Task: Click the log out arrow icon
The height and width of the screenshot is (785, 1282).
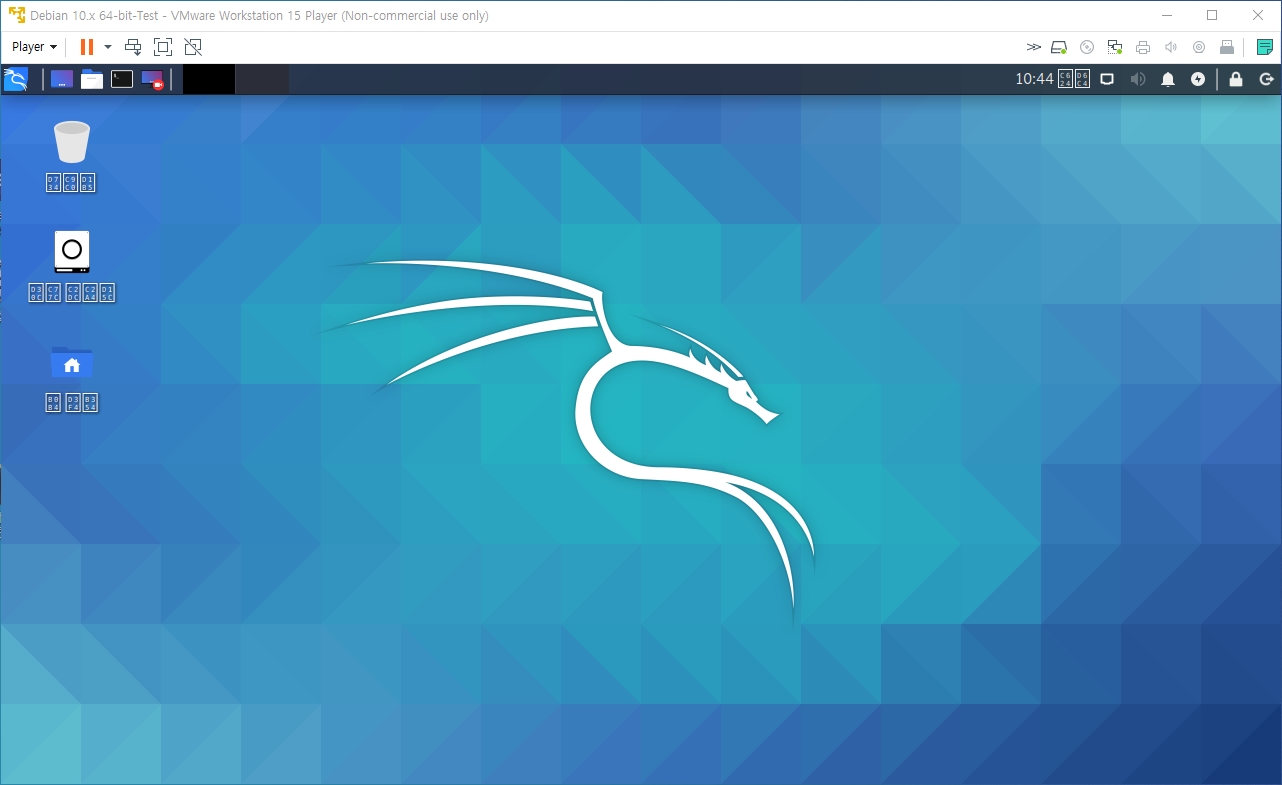Action: (x=1266, y=79)
